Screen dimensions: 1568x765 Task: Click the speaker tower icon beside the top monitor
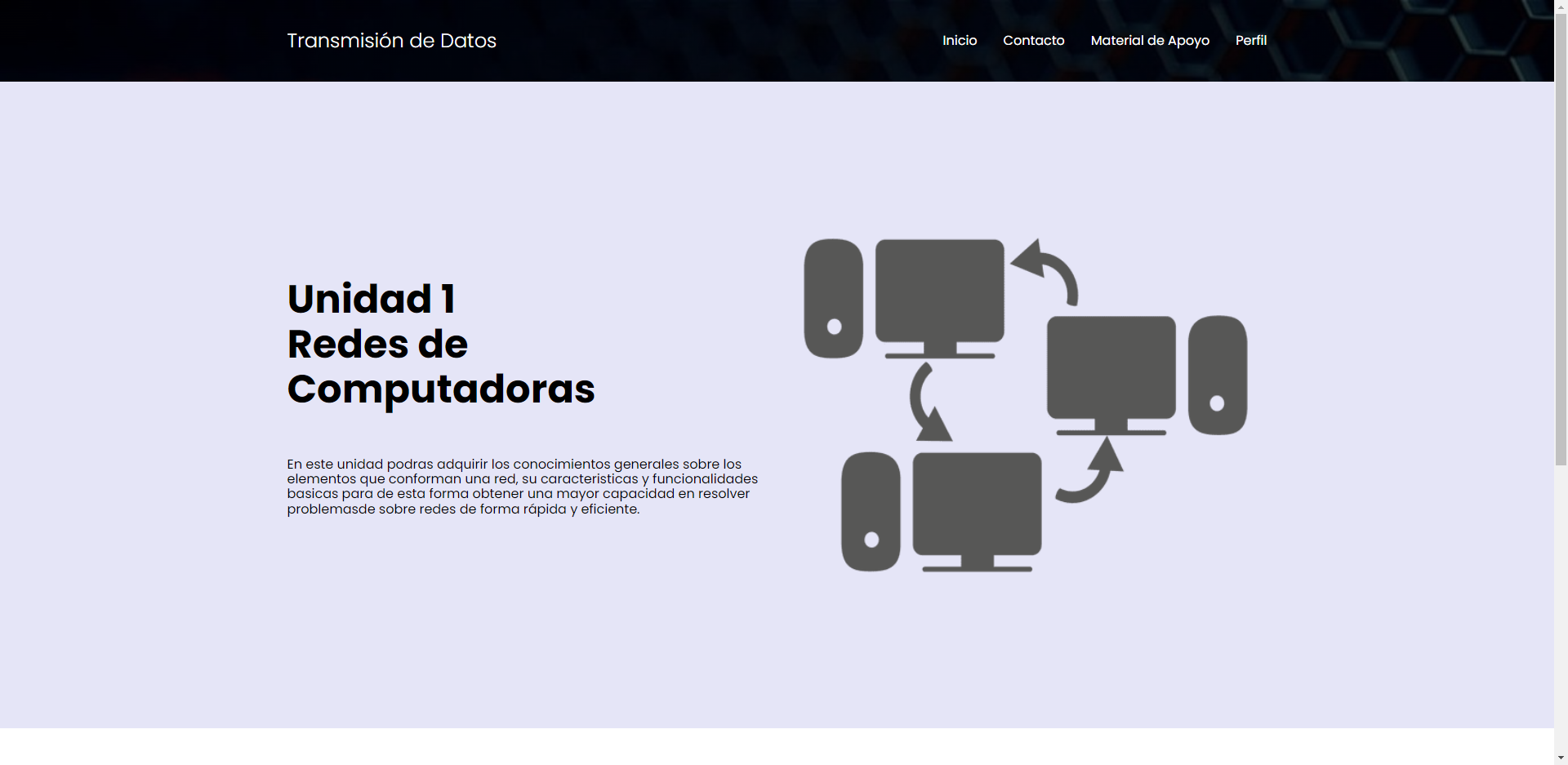tap(833, 298)
